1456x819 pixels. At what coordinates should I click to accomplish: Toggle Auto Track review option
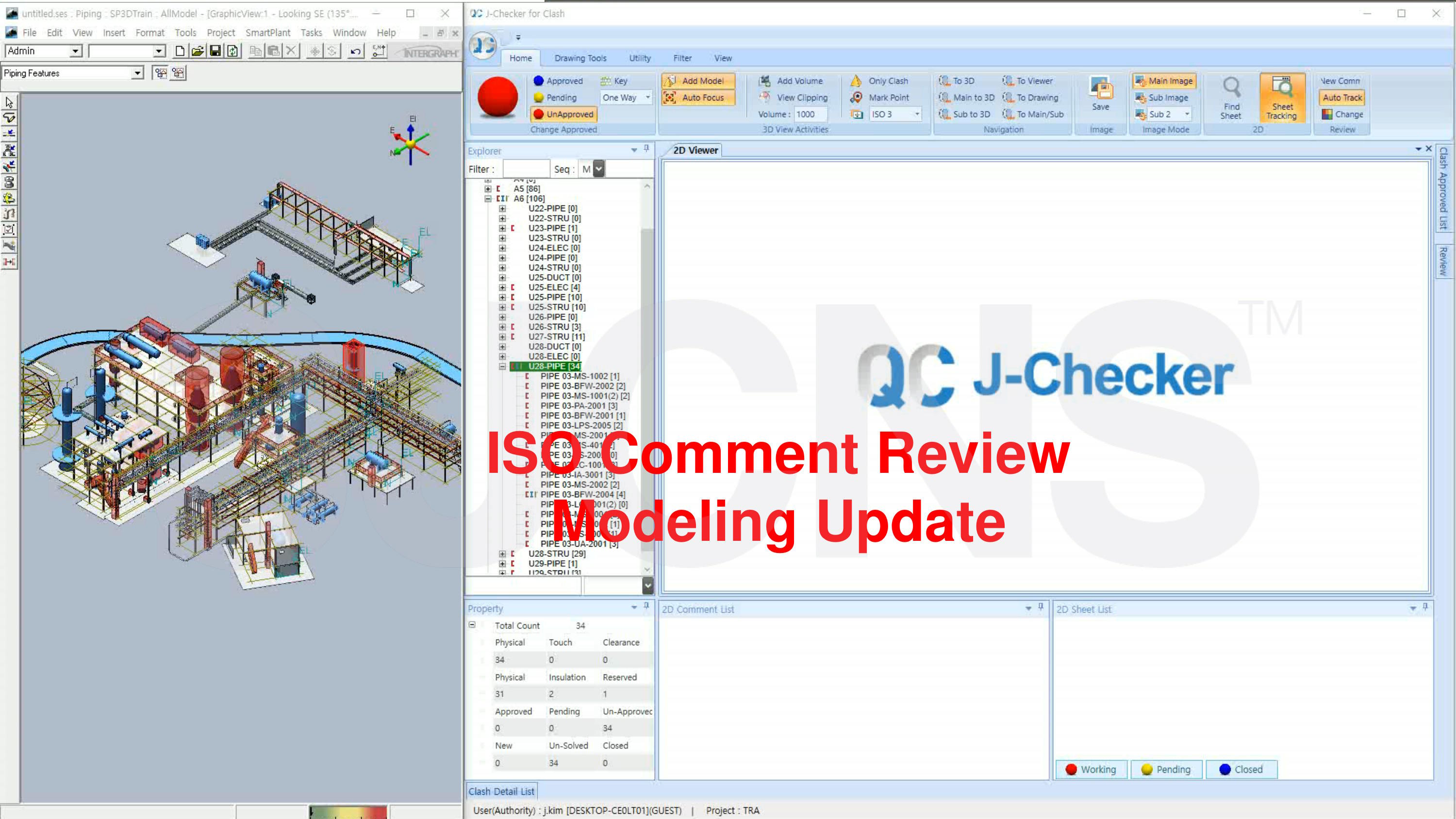click(1342, 97)
